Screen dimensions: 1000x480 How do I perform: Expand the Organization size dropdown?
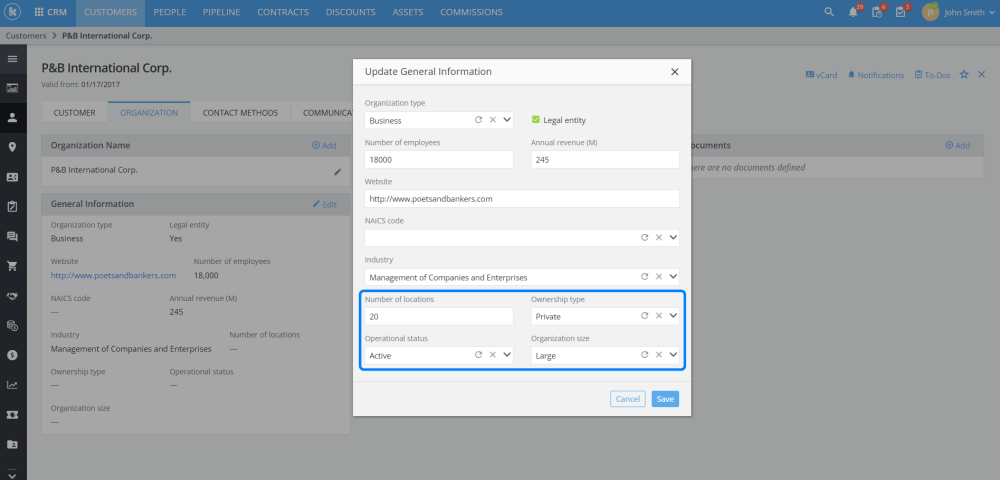tap(673, 355)
